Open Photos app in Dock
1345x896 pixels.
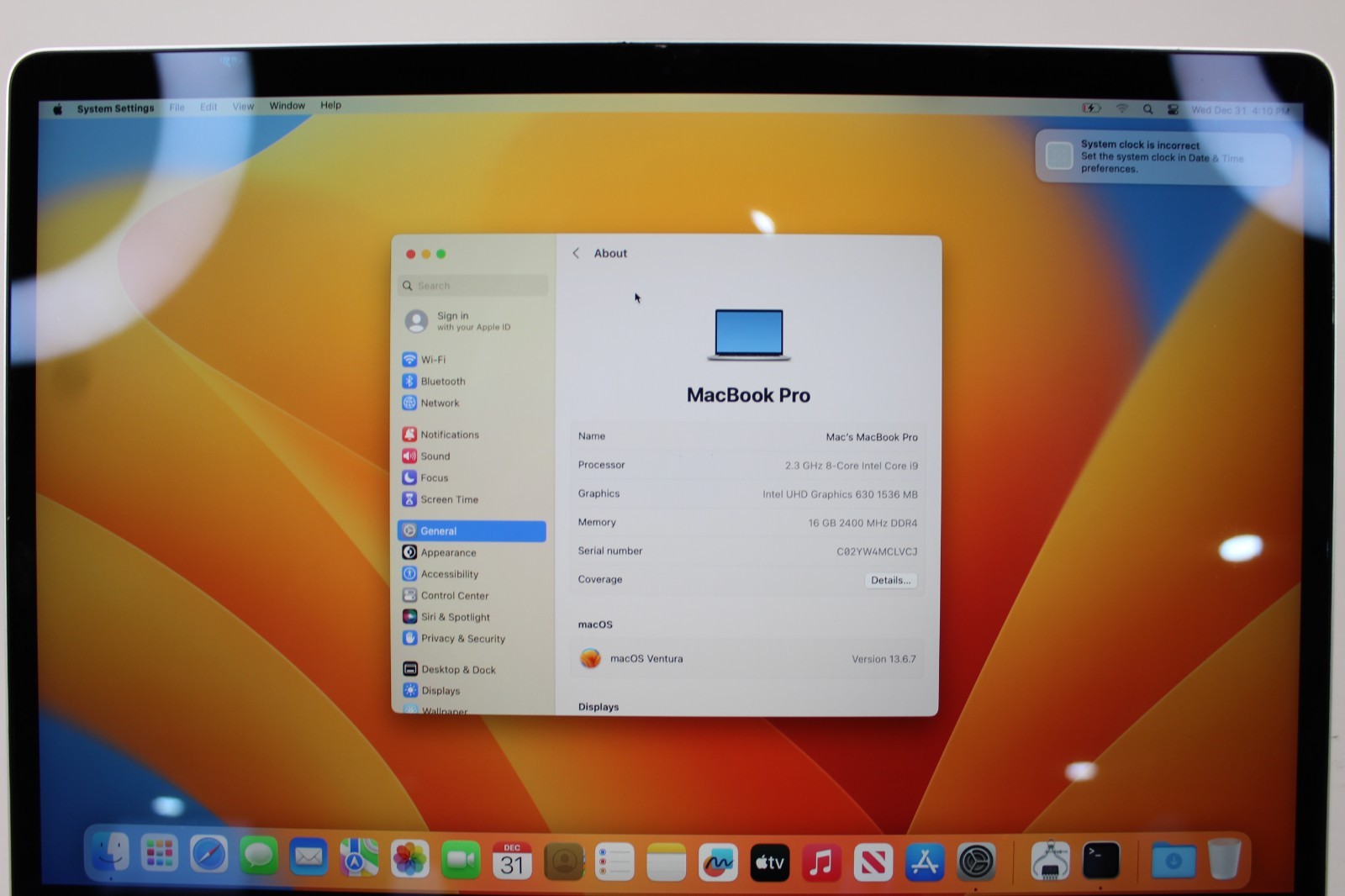tap(410, 859)
